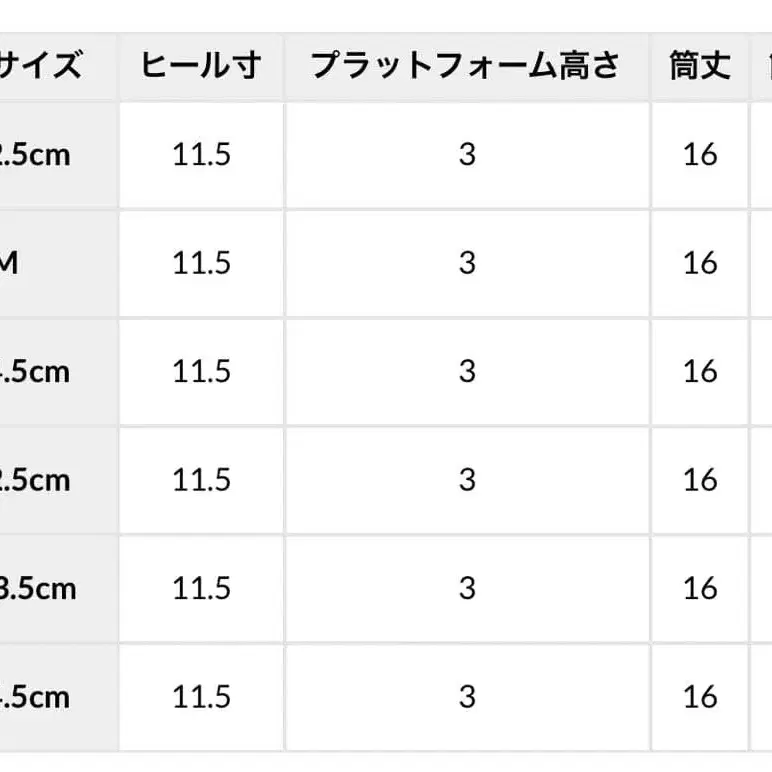This screenshot has width=772, height=772.
Task: Select shaft length 16 in the M row
Action: [700, 263]
